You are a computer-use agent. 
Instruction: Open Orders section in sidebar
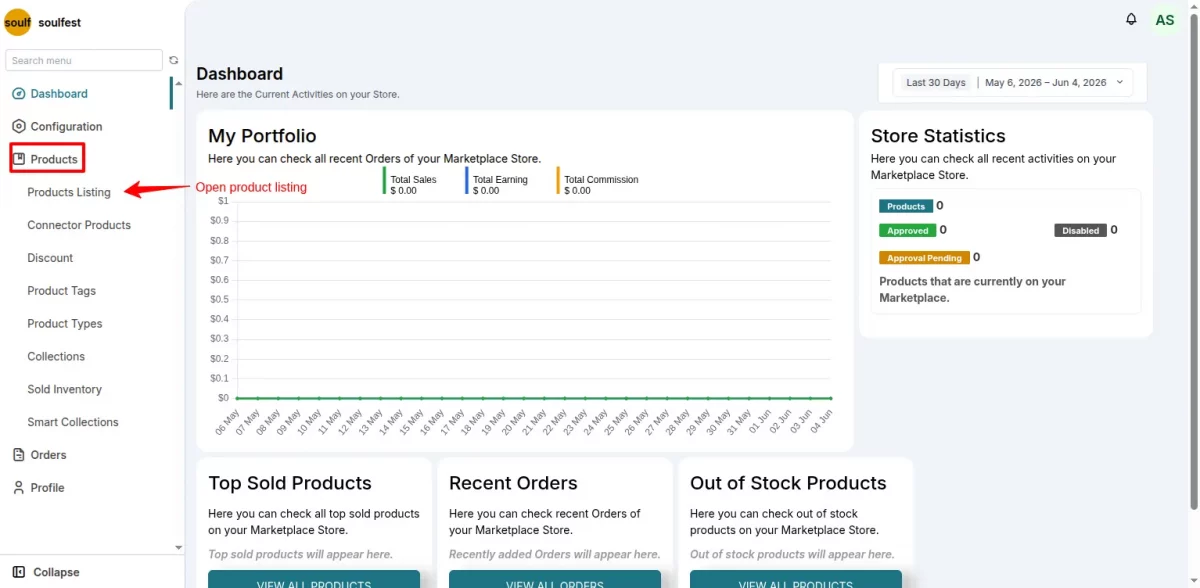48,455
